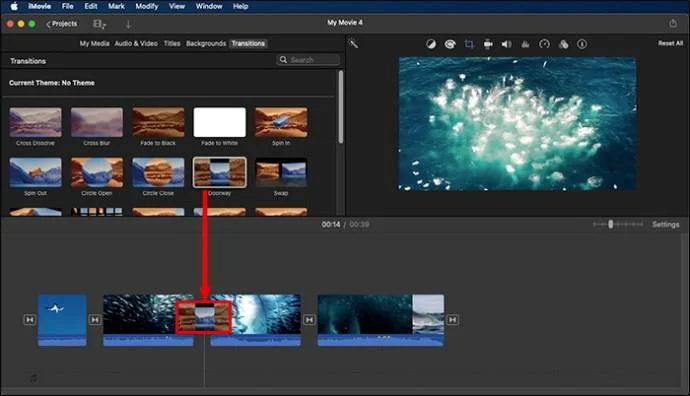The image size is (690, 396).
Task: Select the dark underwater clip in timeline
Action: coord(381,320)
